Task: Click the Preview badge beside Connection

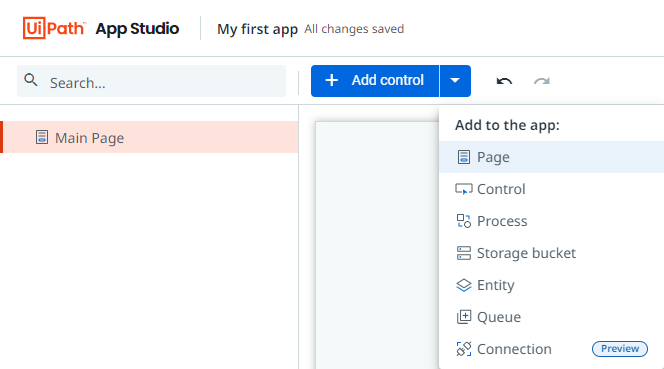Action: tap(620, 349)
